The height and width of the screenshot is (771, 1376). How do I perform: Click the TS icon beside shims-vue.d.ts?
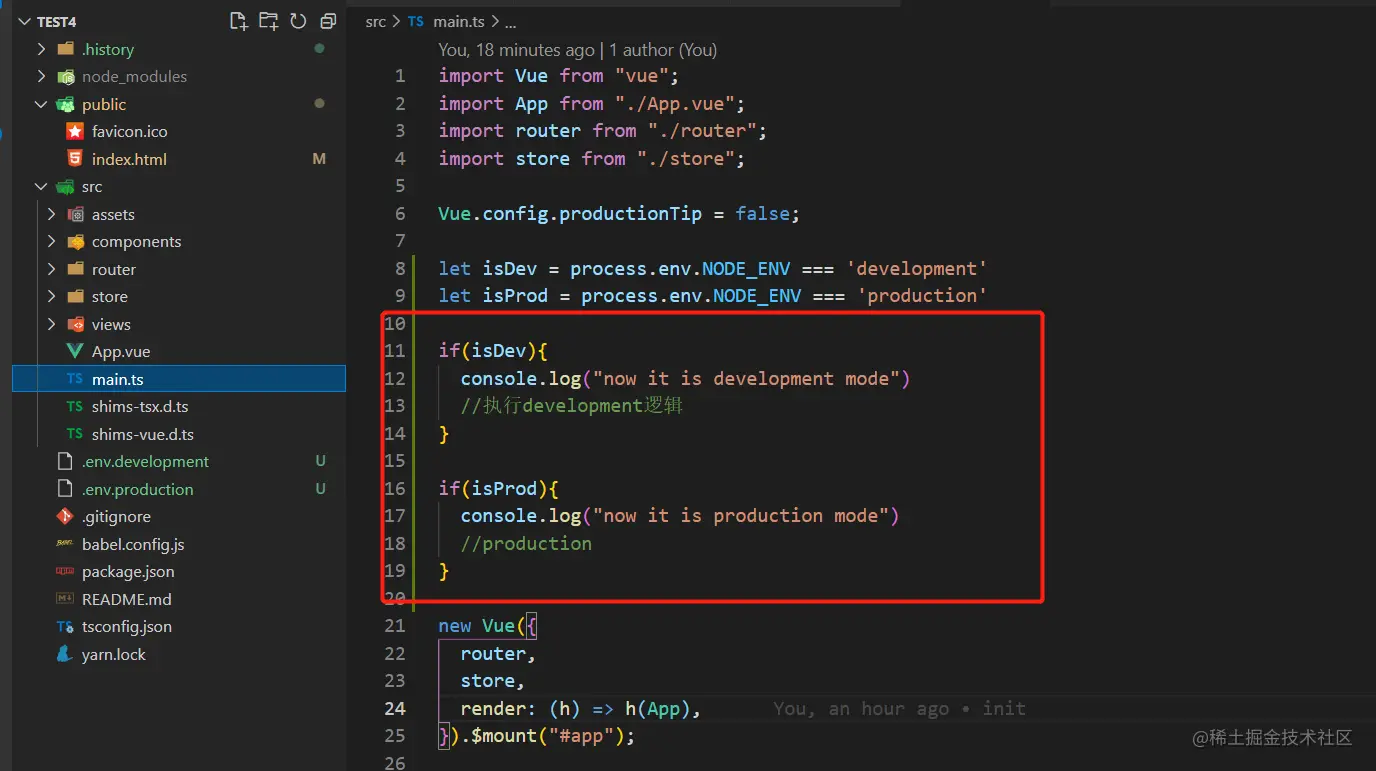pyautogui.click(x=75, y=434)
